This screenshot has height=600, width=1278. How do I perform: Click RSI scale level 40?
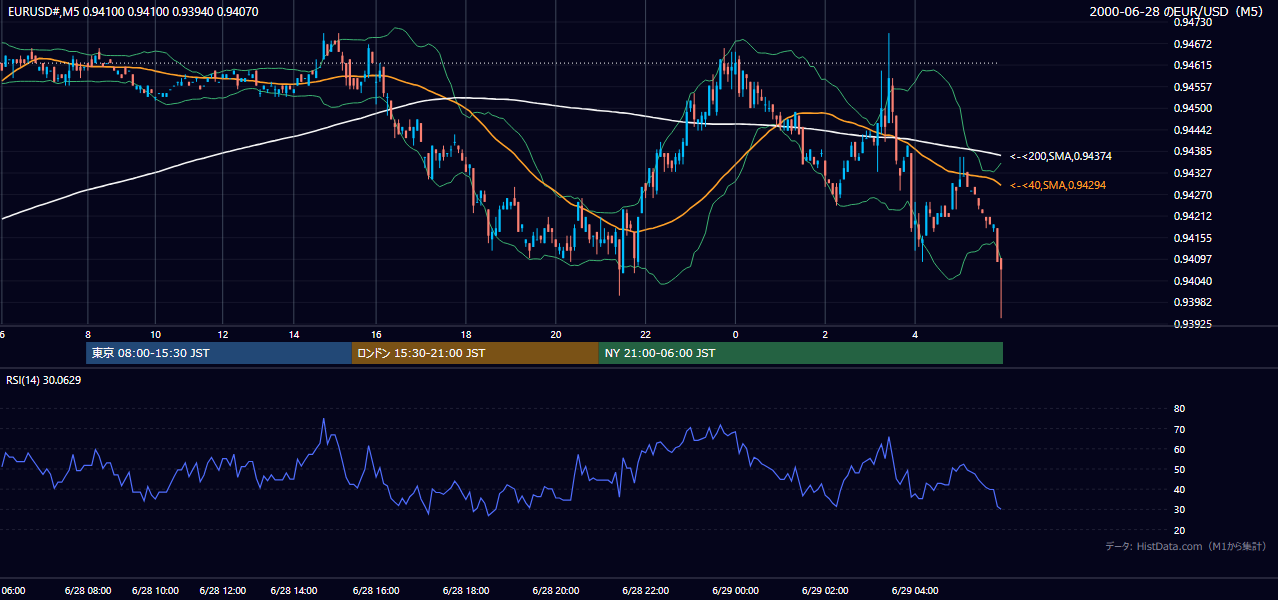coord(1179,490)
